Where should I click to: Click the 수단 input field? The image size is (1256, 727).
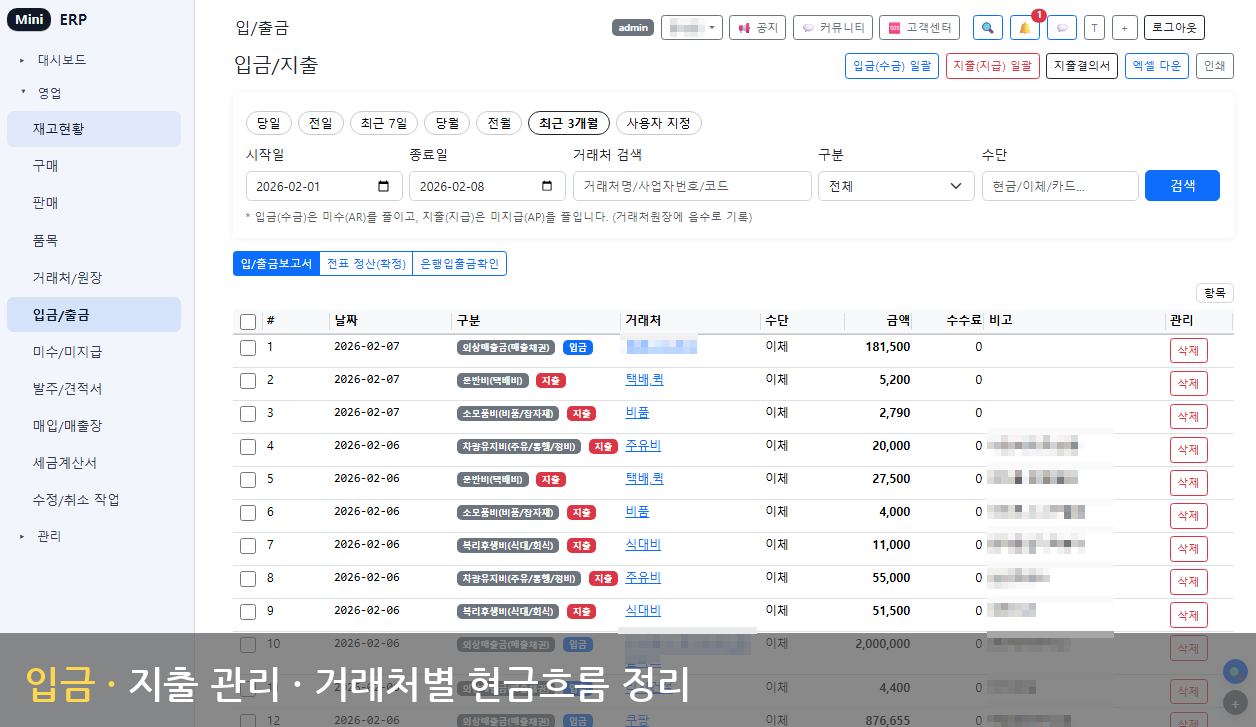[x=1060, y=186]
